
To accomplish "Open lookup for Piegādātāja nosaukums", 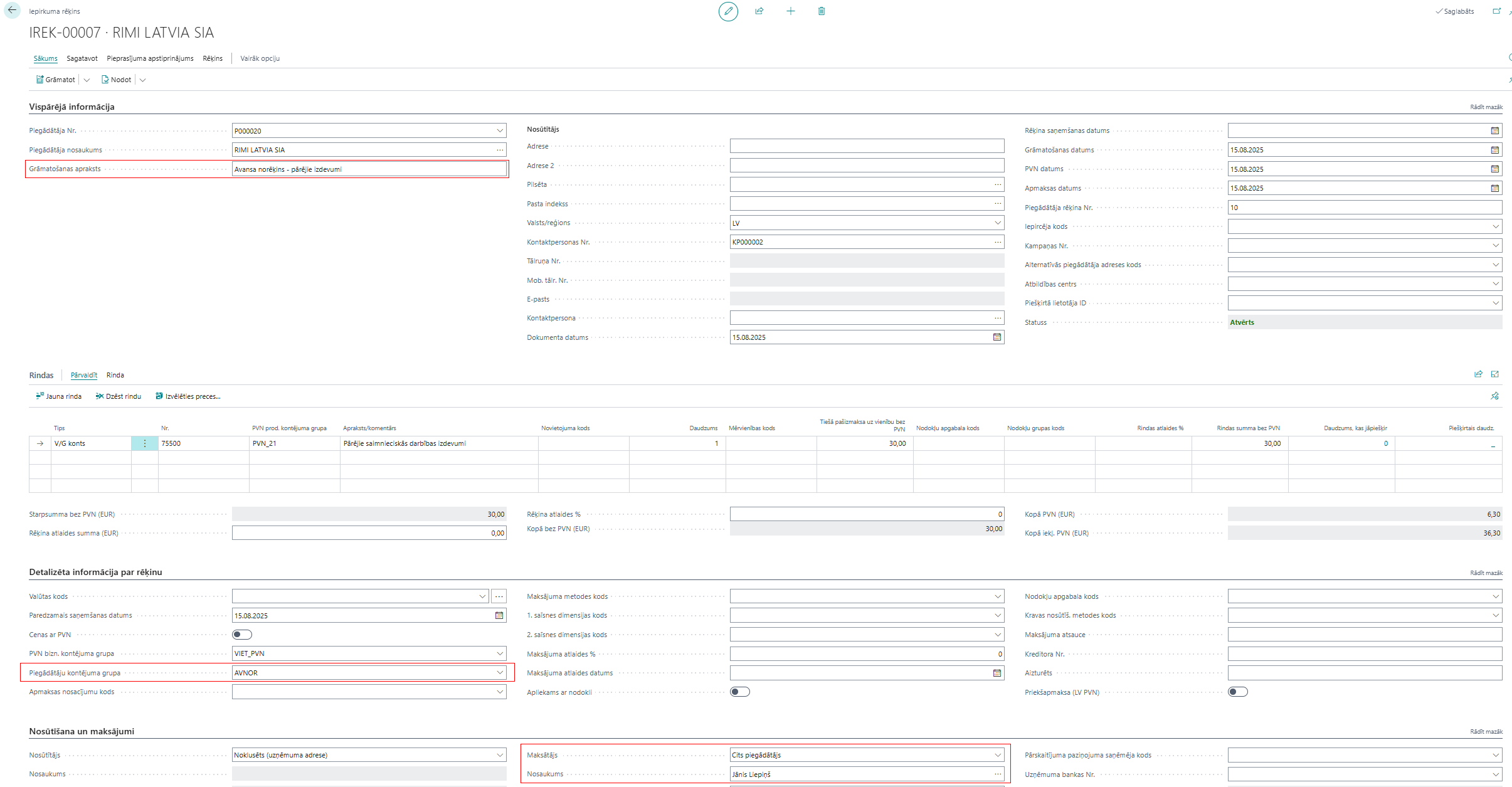I will point(500,150).
